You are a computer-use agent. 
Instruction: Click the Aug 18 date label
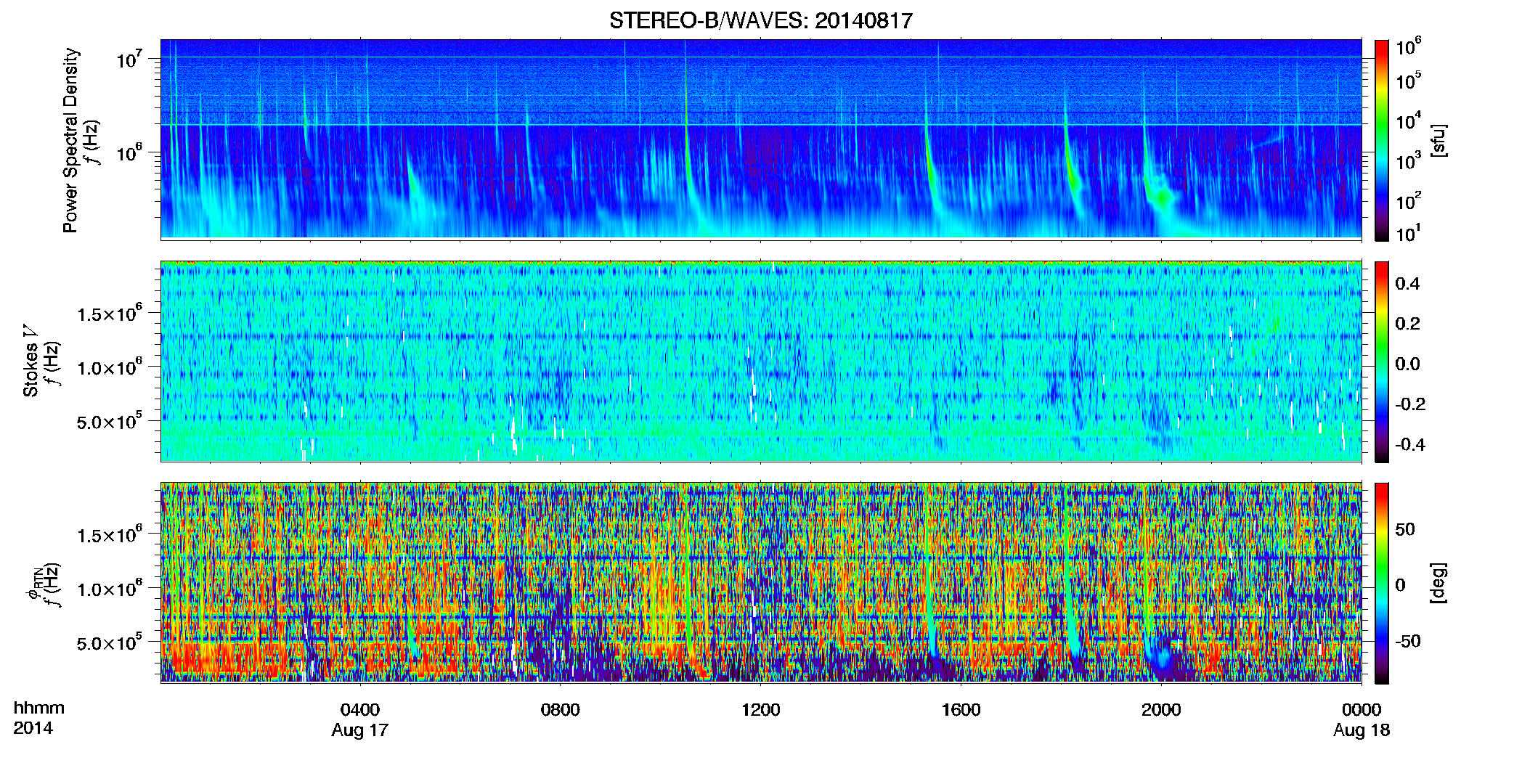(x=1362, y=730)
